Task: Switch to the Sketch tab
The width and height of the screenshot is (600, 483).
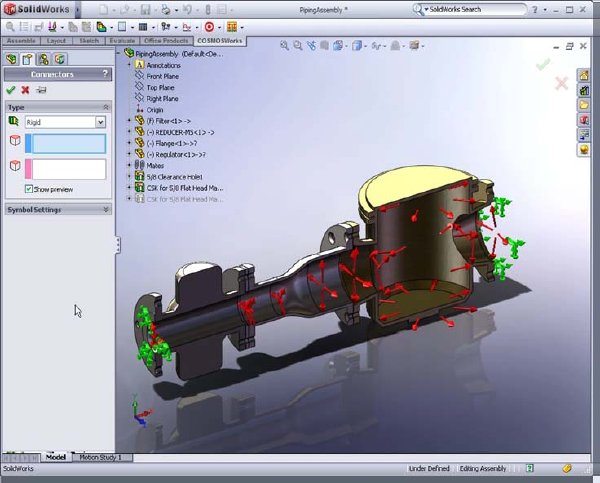Action: point(89,41)
